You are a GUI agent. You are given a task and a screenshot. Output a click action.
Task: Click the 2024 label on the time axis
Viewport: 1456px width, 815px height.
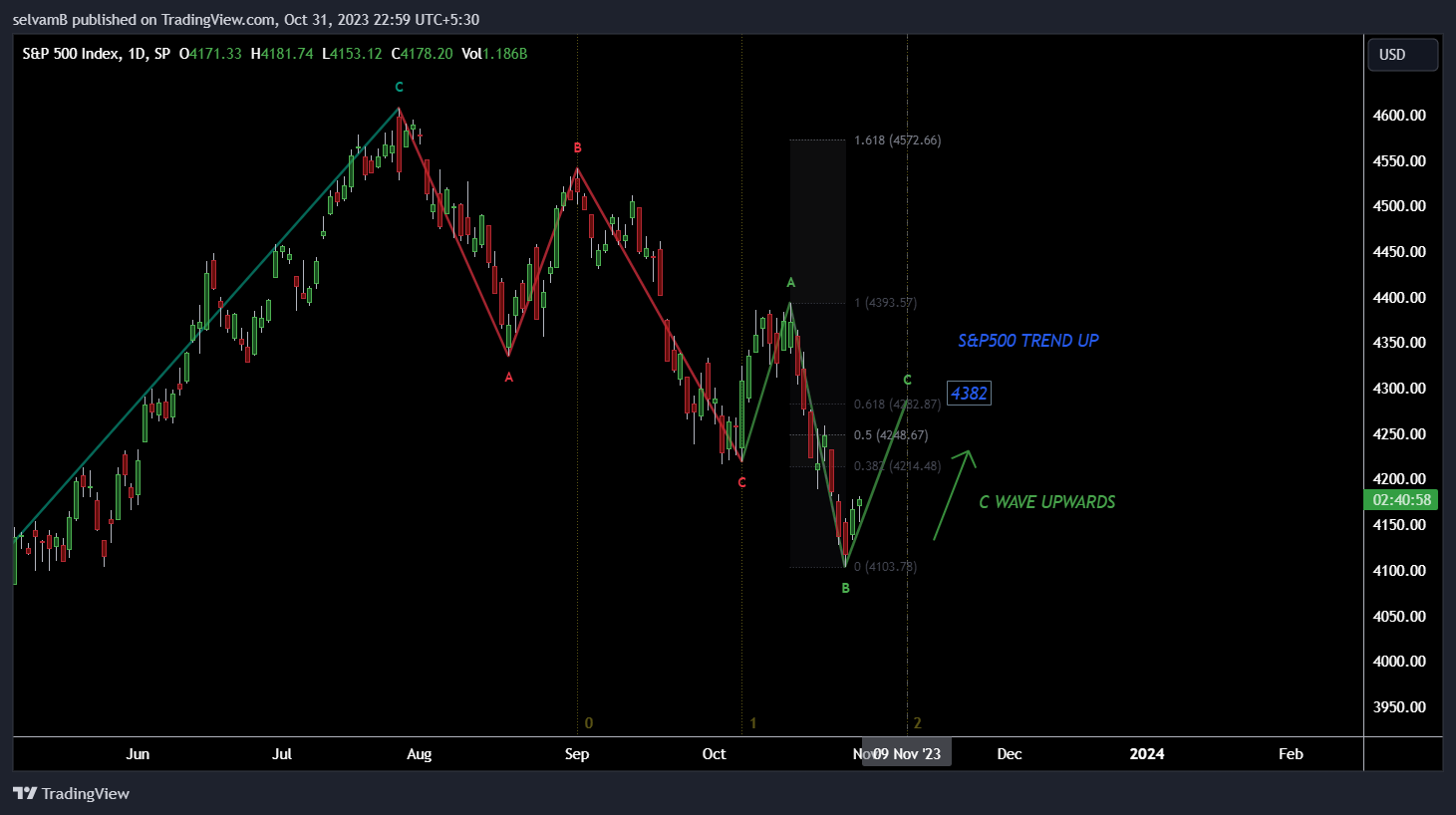pos(1147,754)
